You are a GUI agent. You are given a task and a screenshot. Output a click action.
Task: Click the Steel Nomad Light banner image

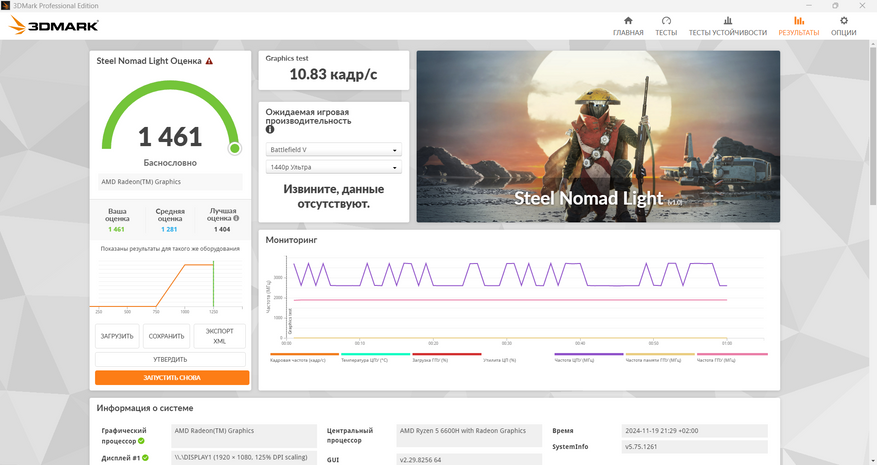pyautogui.click(x=598, y=137)
